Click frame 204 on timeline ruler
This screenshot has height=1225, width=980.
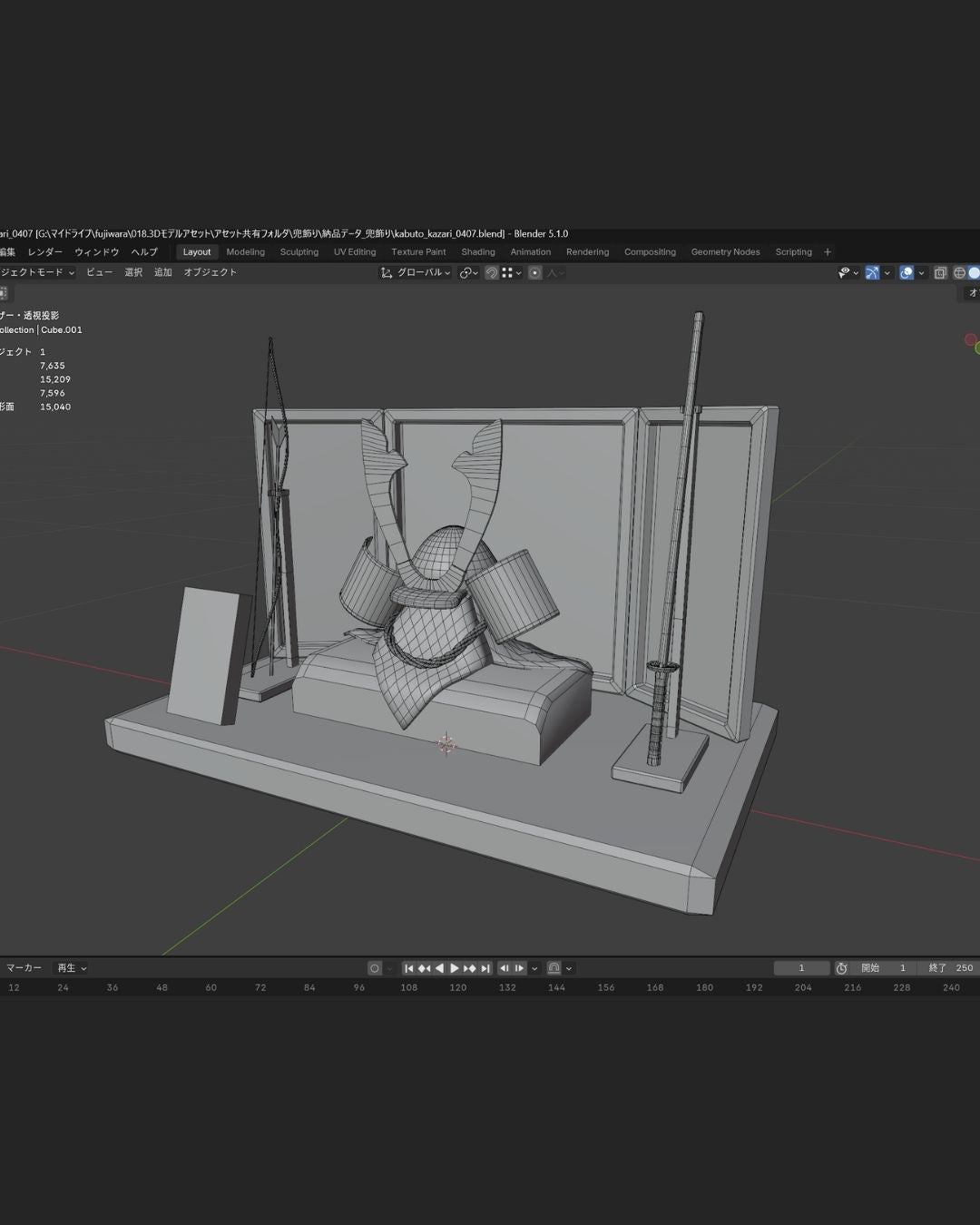point(803,987)
